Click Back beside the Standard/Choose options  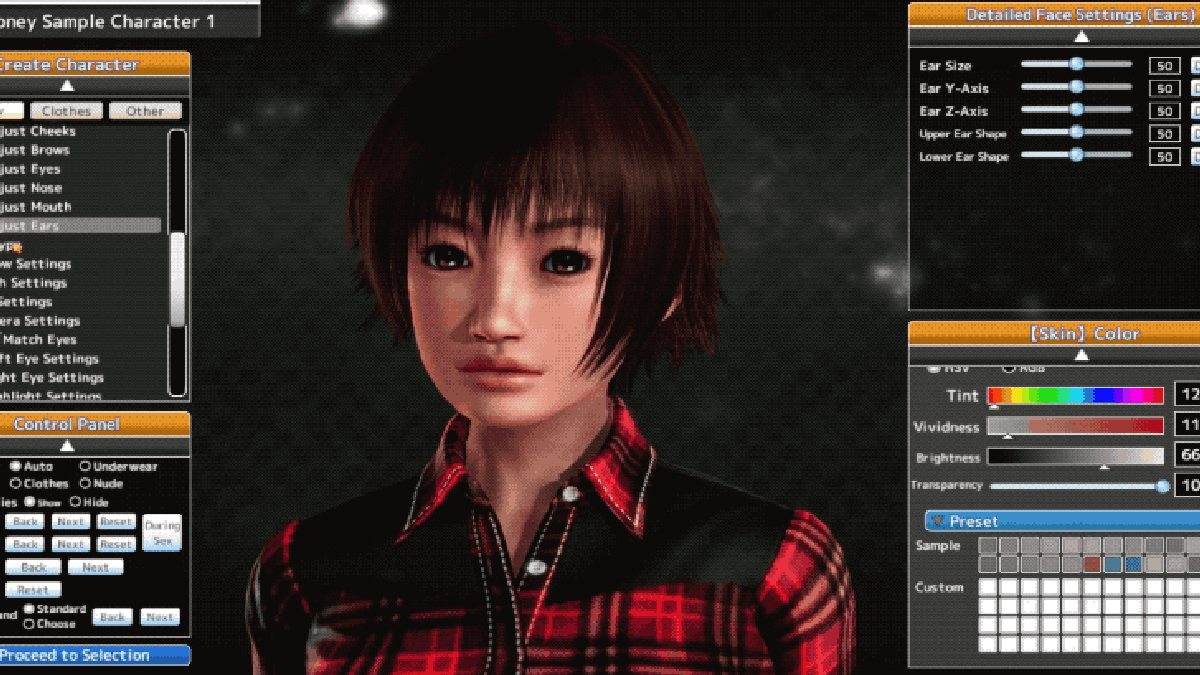[x=112, y=617]
